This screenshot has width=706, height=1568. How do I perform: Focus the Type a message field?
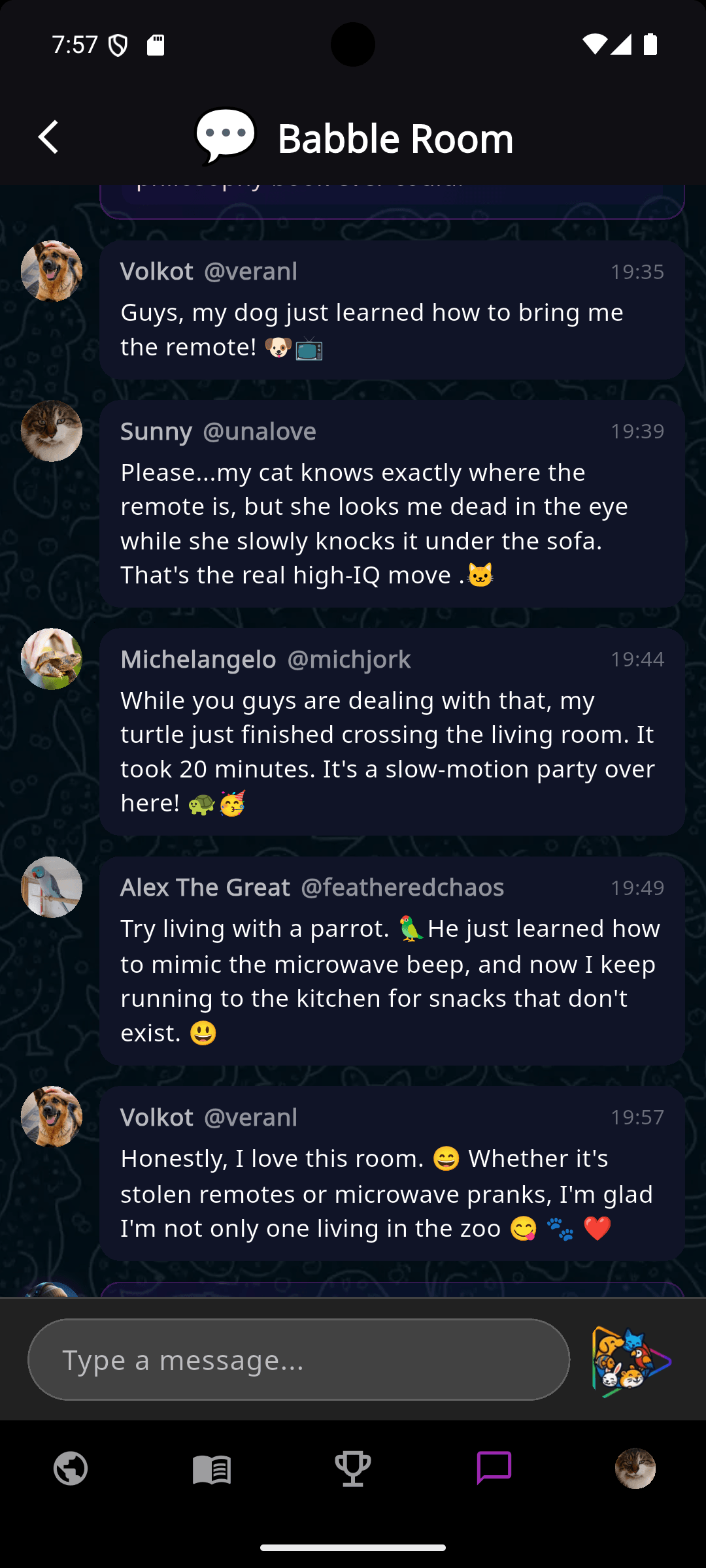[x=299, y=1360]
